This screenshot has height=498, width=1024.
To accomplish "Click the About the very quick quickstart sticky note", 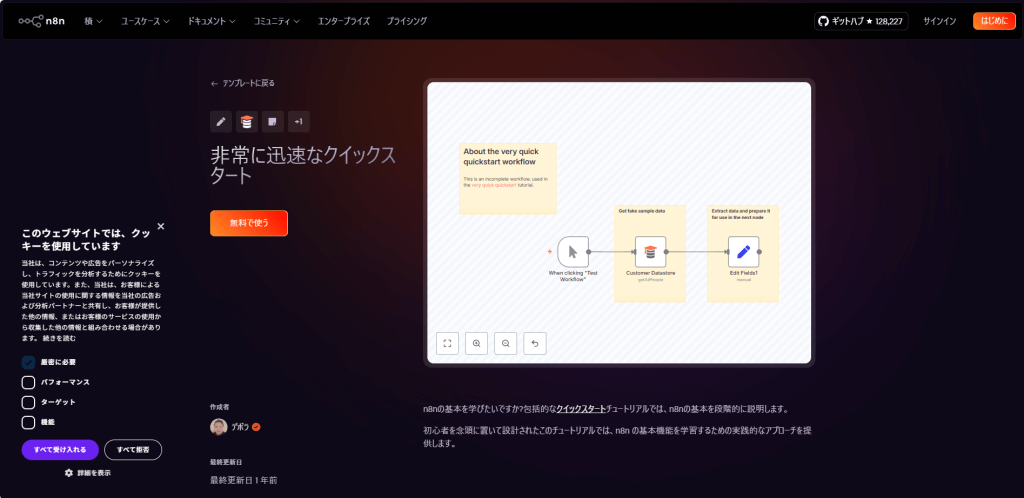I will (507, 178).
